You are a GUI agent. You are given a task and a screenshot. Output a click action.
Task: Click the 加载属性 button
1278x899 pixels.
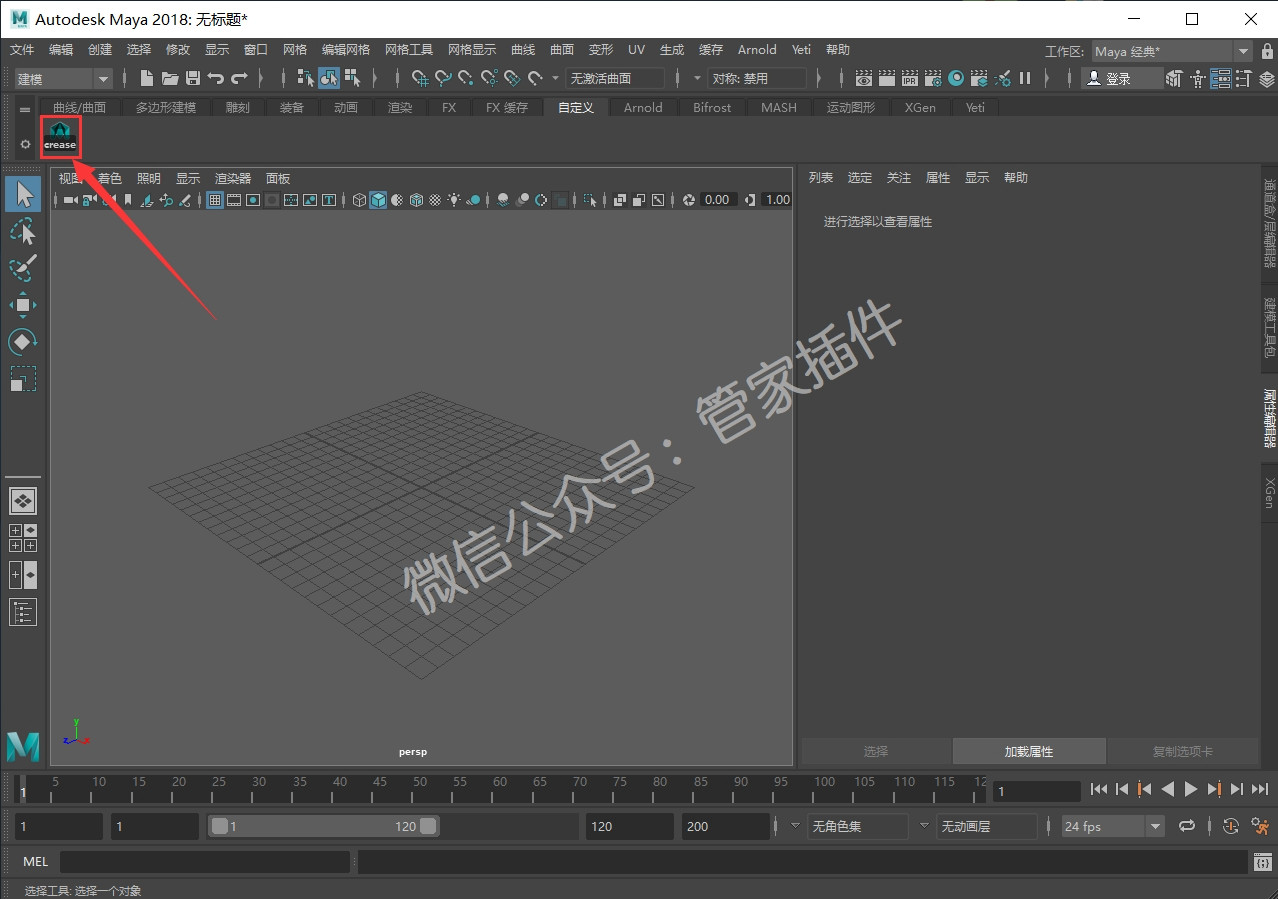[x=1029, y=751]
